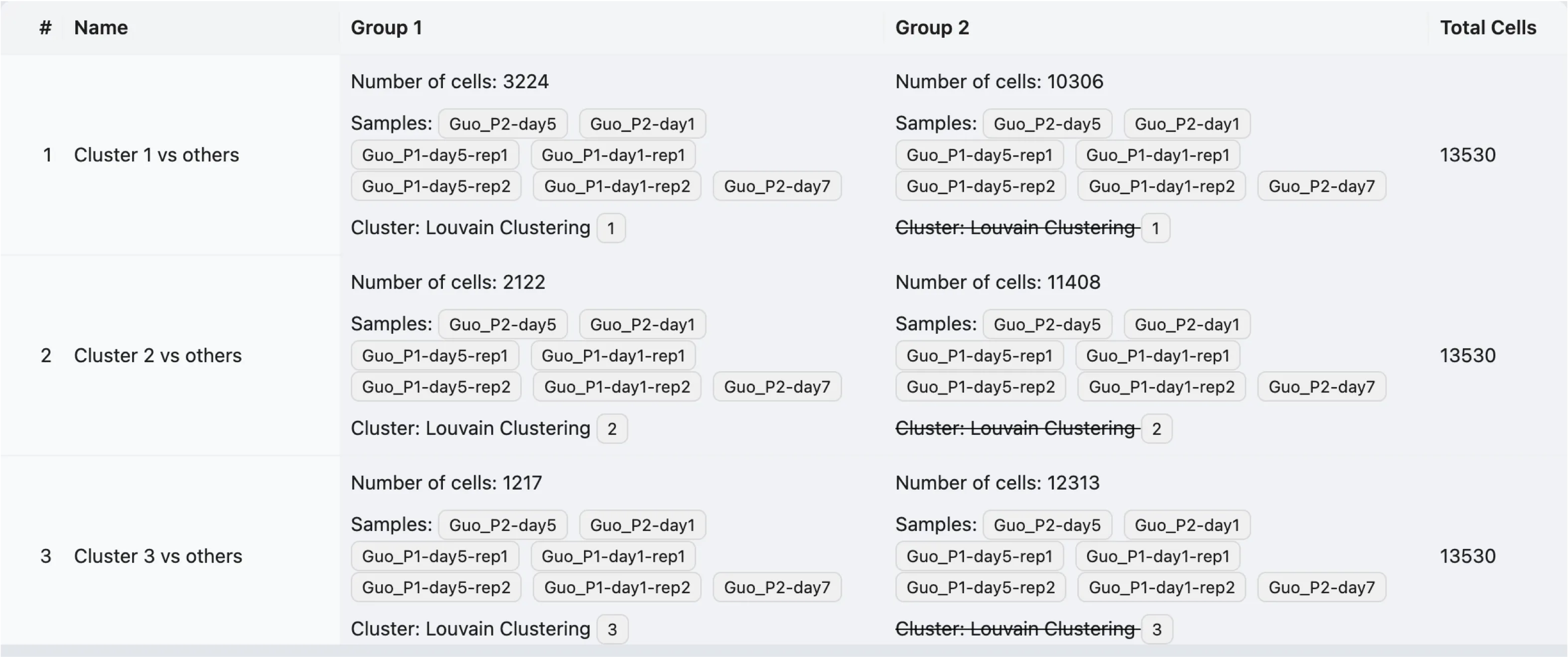Image resolution: width=1568 pixels, height=657 pixels.
Task: Click the Total Cells column header
Action: pyautogui.click(x=1487, y=27)
